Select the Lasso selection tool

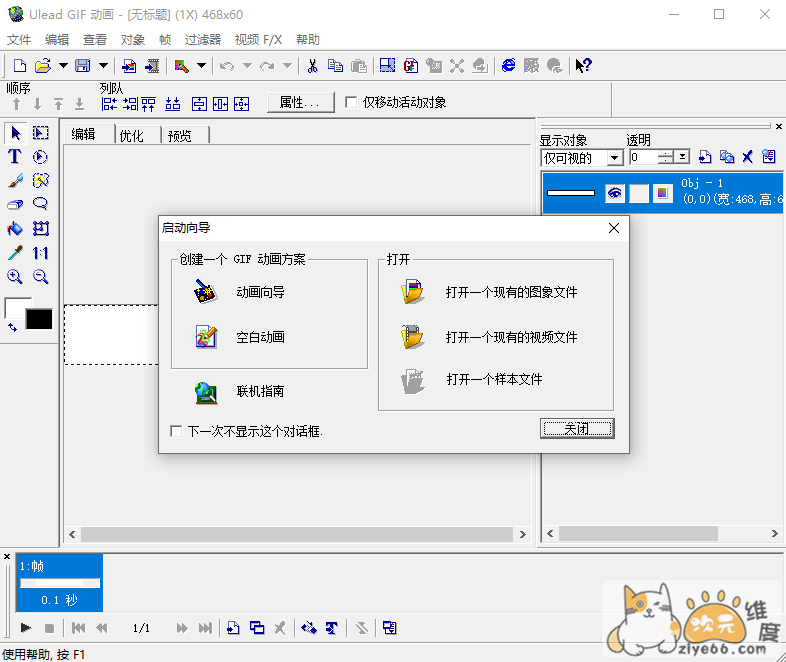[40, 204]
